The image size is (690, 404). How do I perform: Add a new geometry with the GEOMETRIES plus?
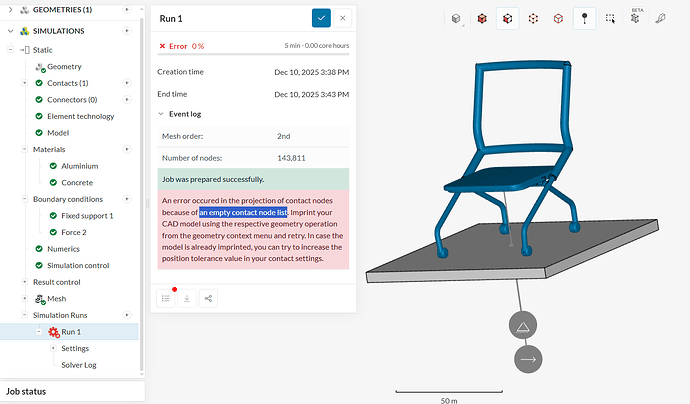pos(127,9)
